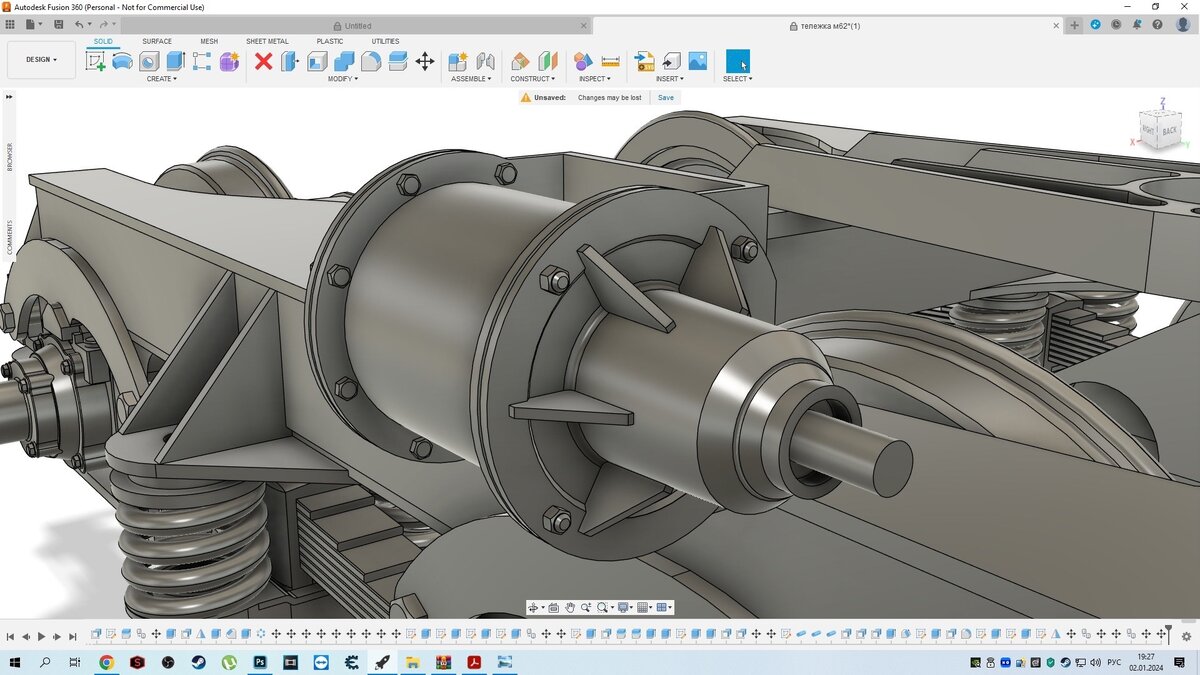Open the DESIGN workspace dropdown

[x=41, y=60]
